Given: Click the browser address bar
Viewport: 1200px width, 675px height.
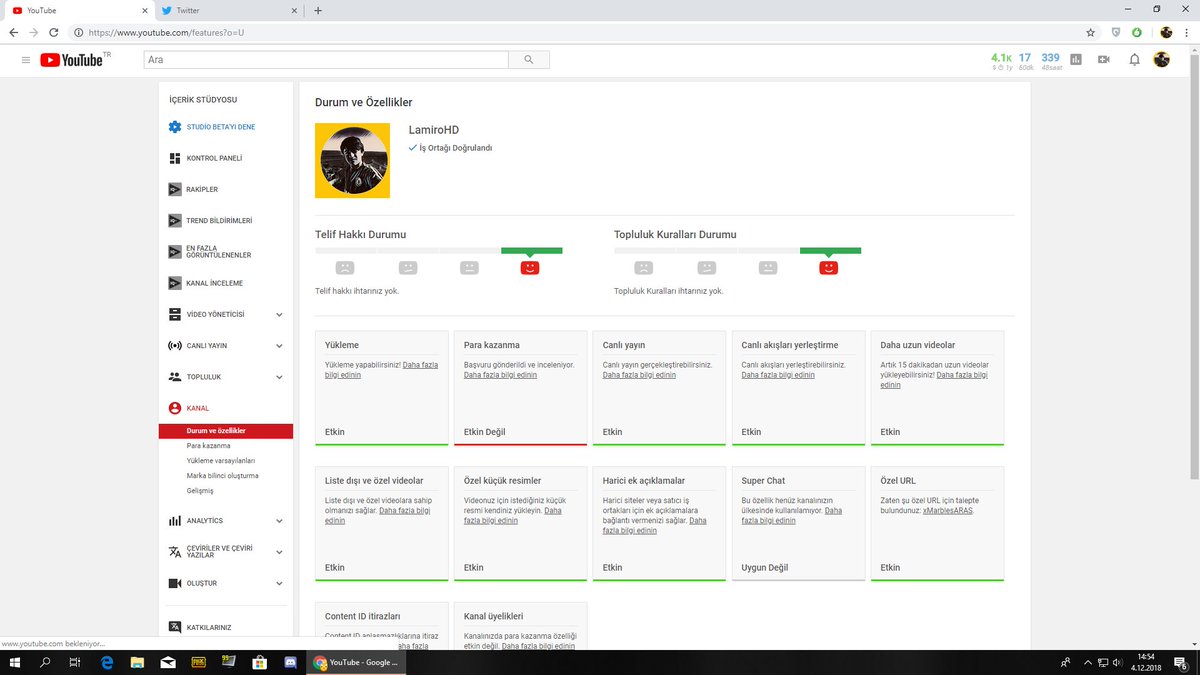Looking at the screenshot, I should pyautogui.click(x=580, y=32).
